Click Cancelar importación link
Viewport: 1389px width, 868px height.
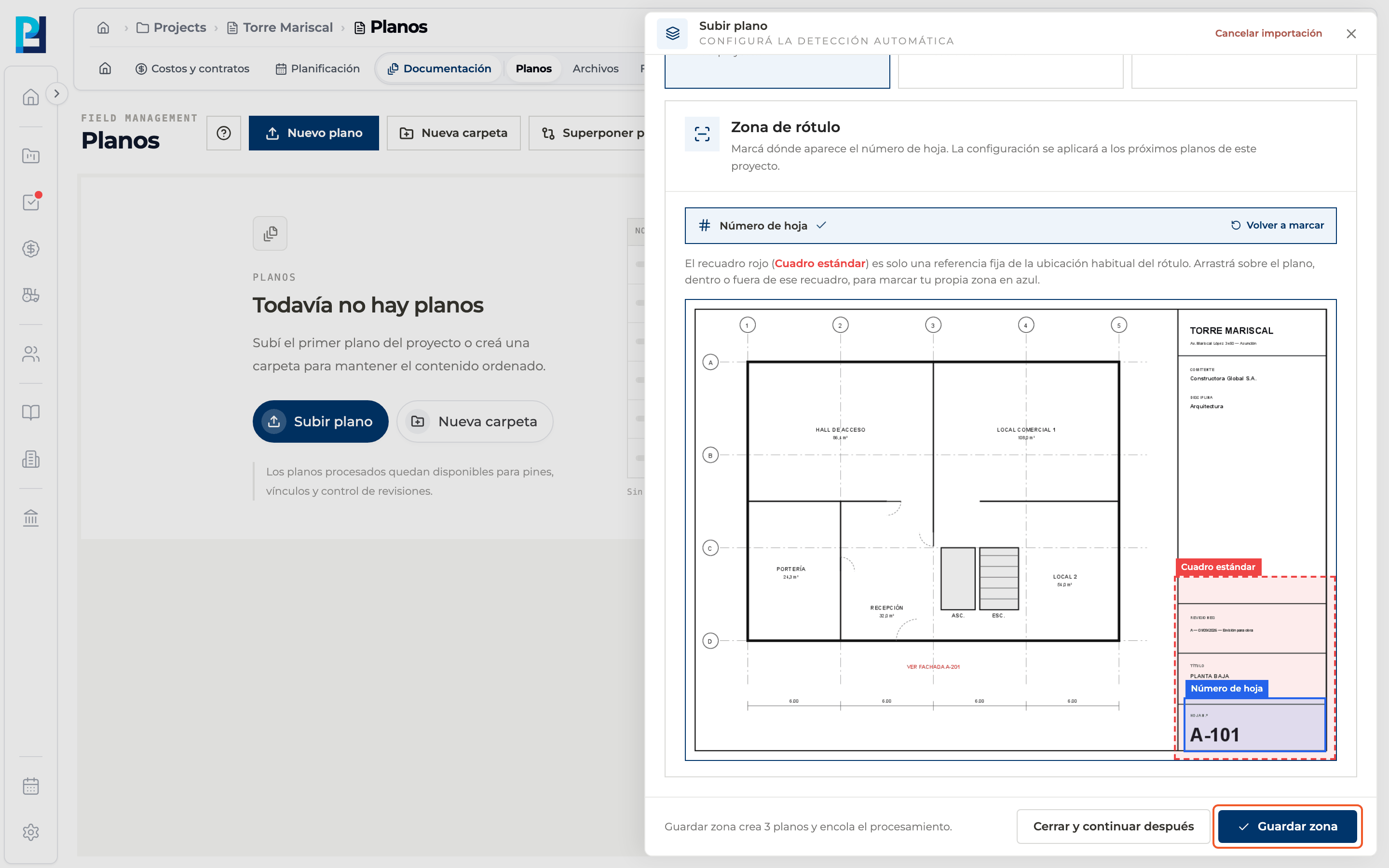[1268, 33]
